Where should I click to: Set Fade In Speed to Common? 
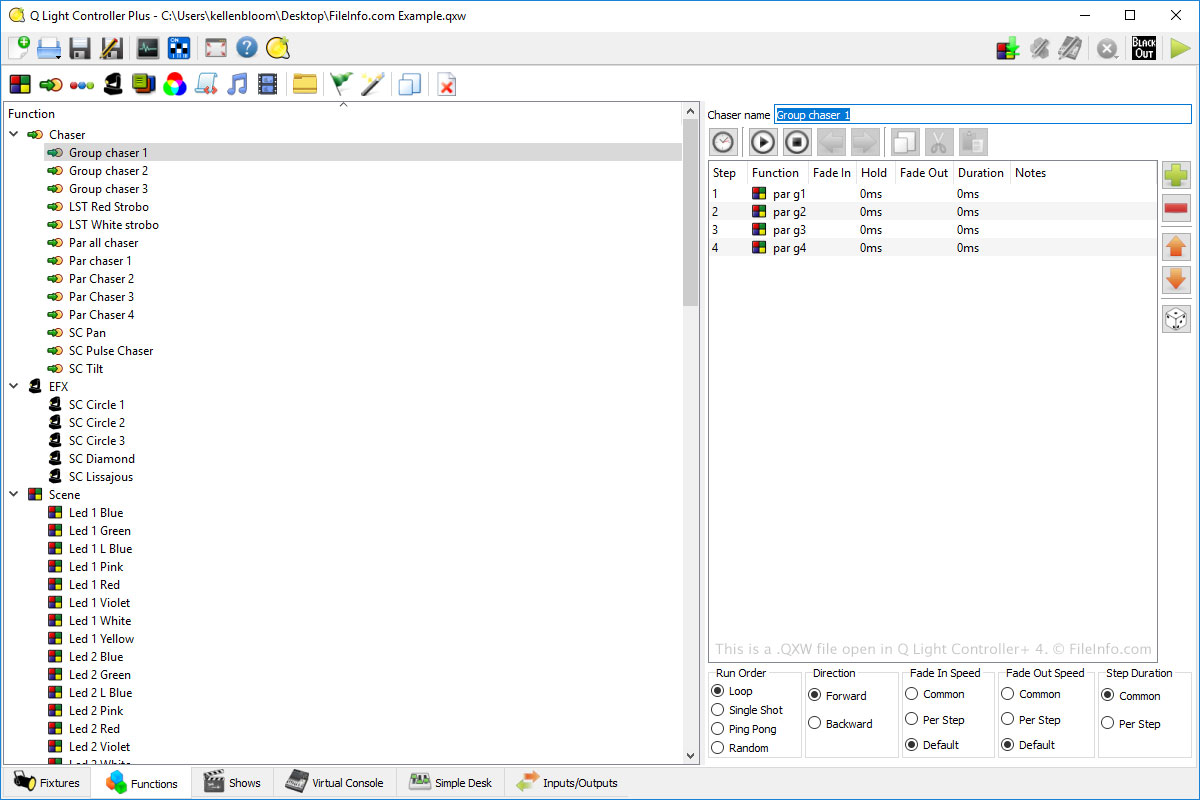(934, 694)
